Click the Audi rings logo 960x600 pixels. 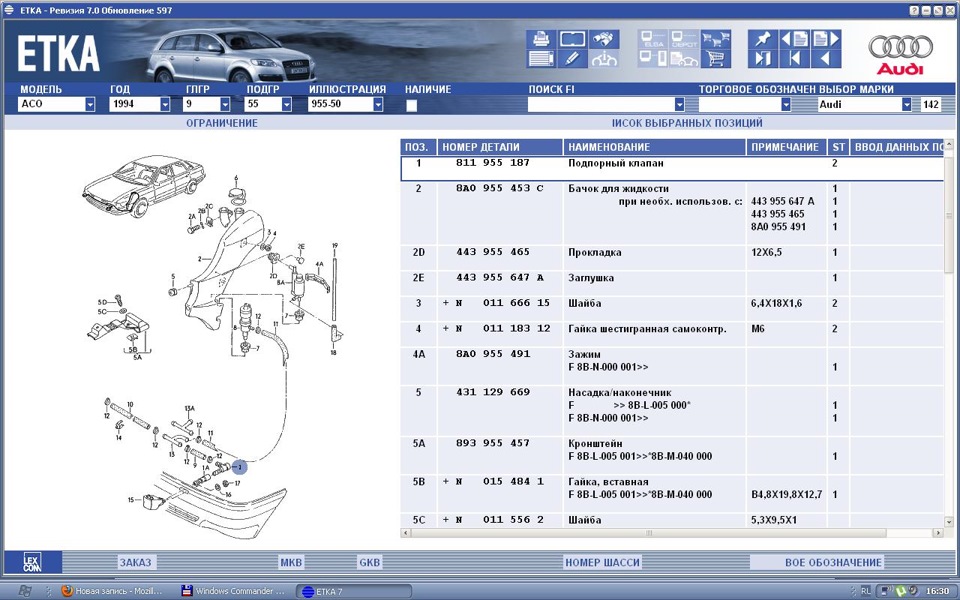[x=898, y=45]
